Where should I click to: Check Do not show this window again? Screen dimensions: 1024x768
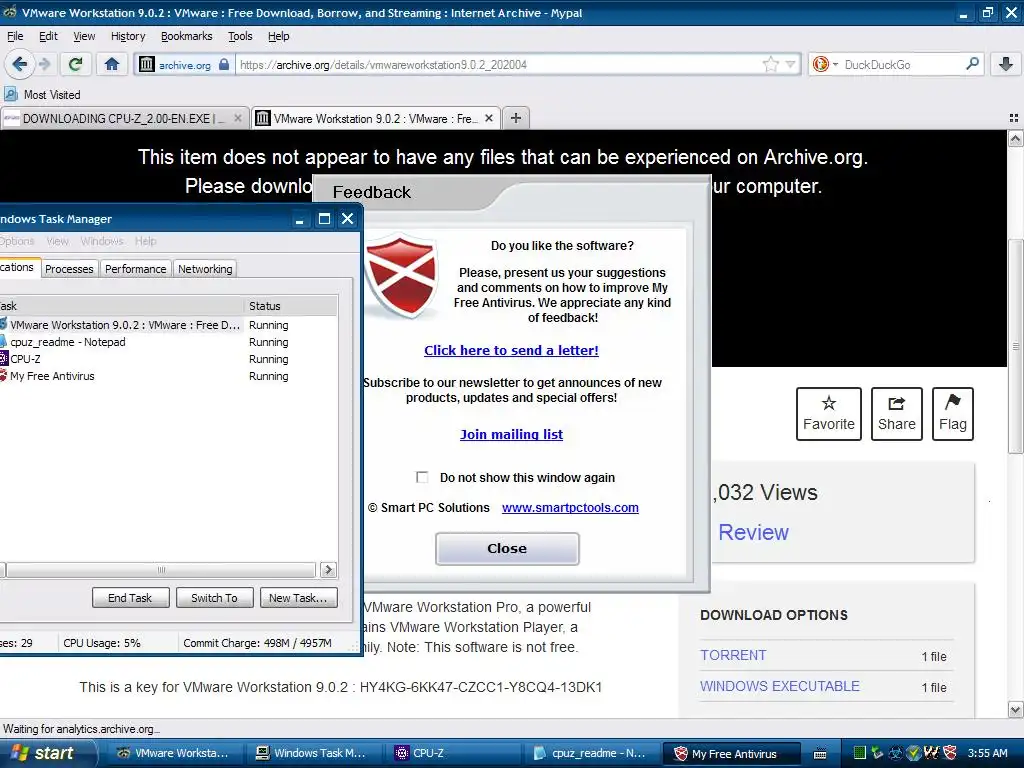(x=423, y=477)
